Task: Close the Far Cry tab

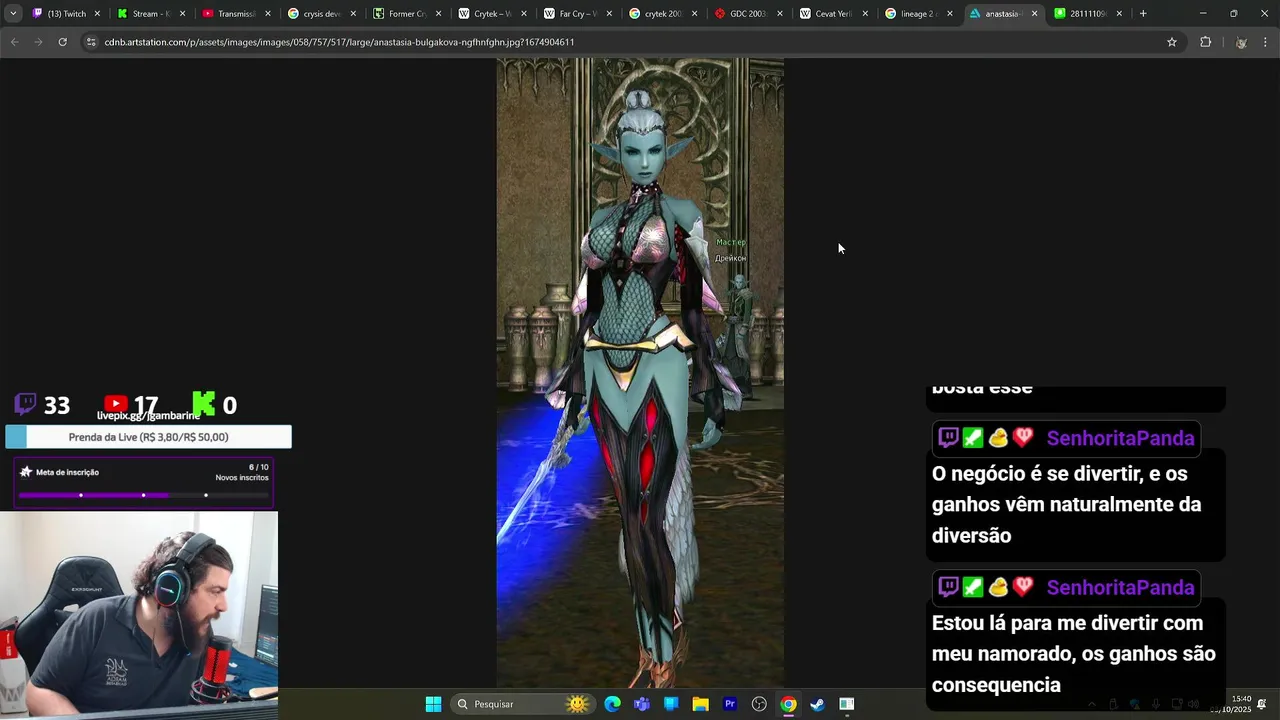Action: [609, 14]
